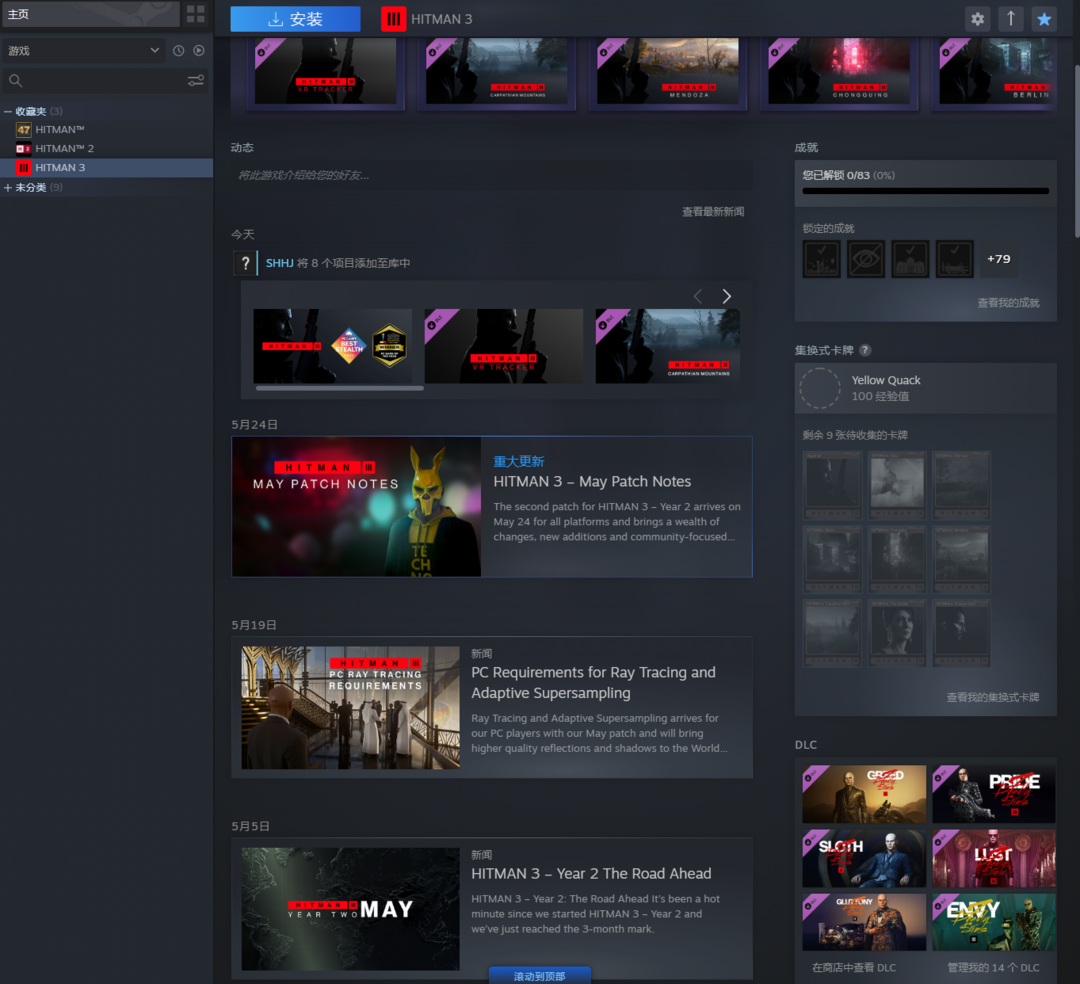Select HITMAN™ 2 in the library list
Viewport: 1080px width, 984px height.
[x=64, y=149]
